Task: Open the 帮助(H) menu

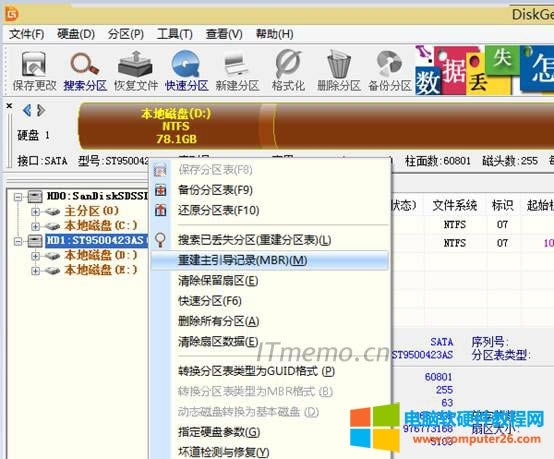Action: click(x=275, y=34)
